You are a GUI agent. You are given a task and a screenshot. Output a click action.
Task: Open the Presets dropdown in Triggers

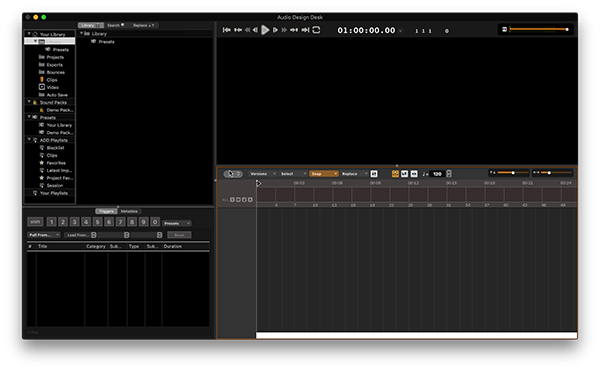click(177, 223)
